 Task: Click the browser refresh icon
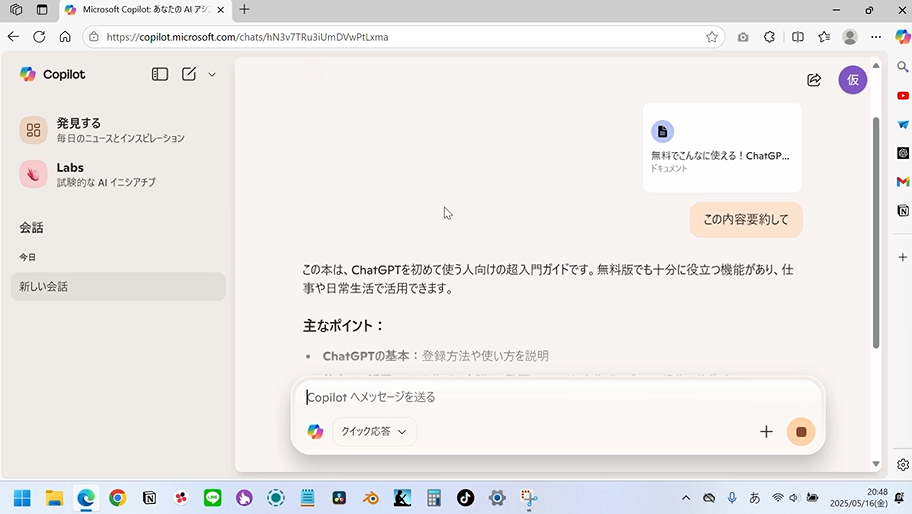point(39,37)
